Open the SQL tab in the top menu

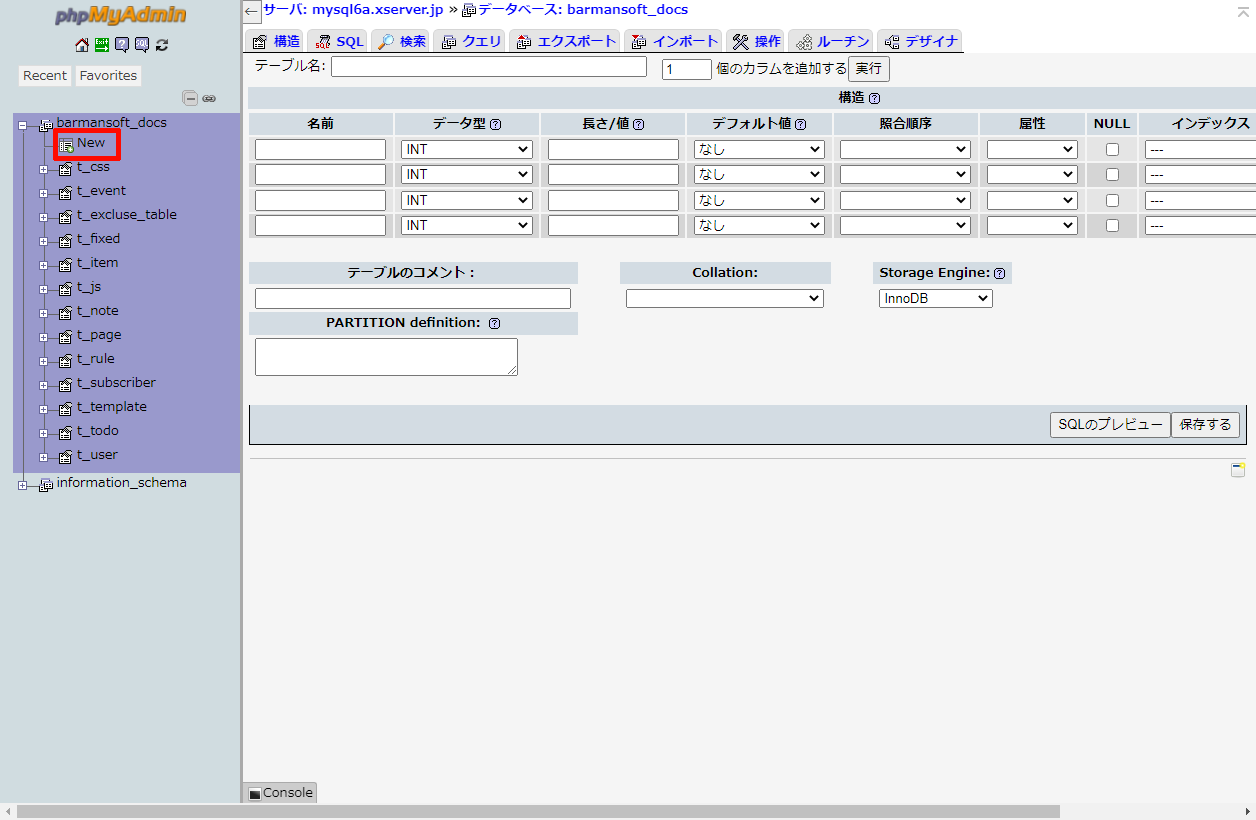[339, 41]
